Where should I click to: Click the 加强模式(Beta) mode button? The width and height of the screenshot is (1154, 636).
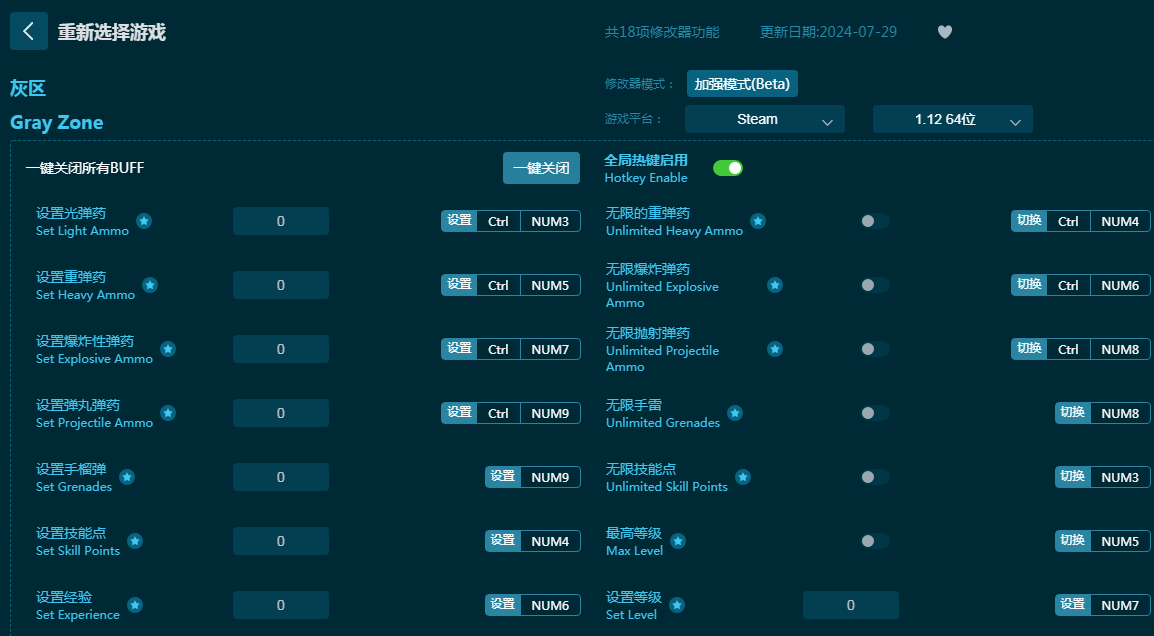(x=742, y=84)
